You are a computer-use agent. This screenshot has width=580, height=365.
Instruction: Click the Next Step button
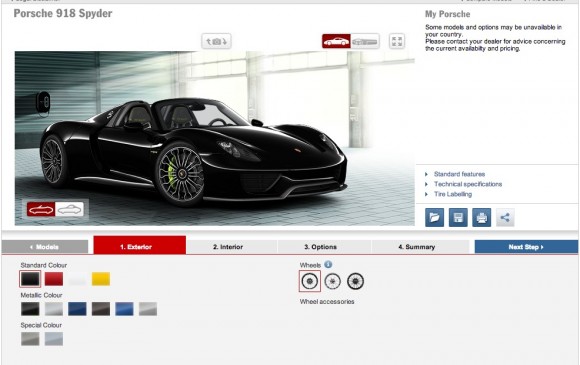526,247
